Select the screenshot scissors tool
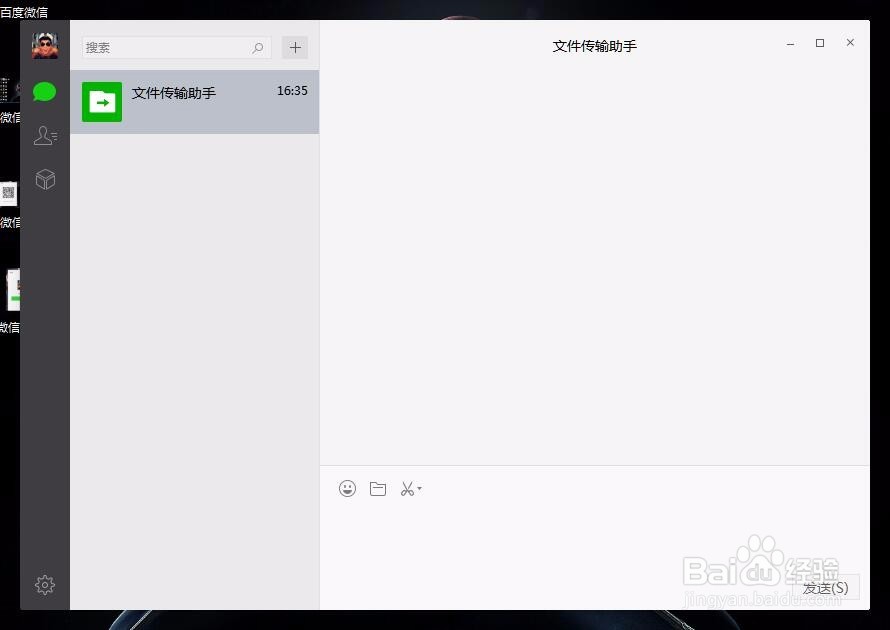Image resolution: width=890 pixels, height=630 pixels. coord(407,488)
